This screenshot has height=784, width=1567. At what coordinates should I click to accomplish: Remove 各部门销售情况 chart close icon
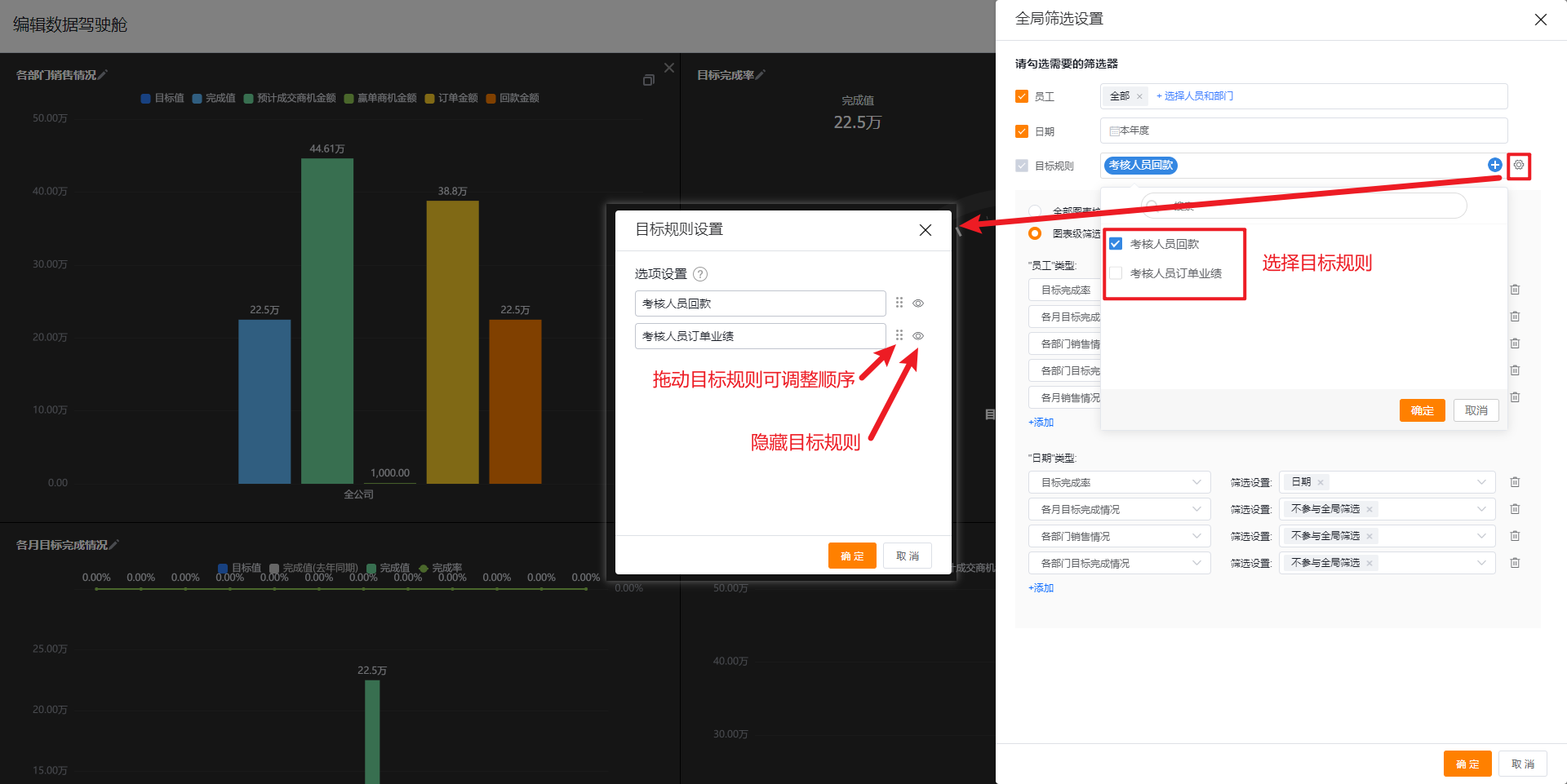669,68
